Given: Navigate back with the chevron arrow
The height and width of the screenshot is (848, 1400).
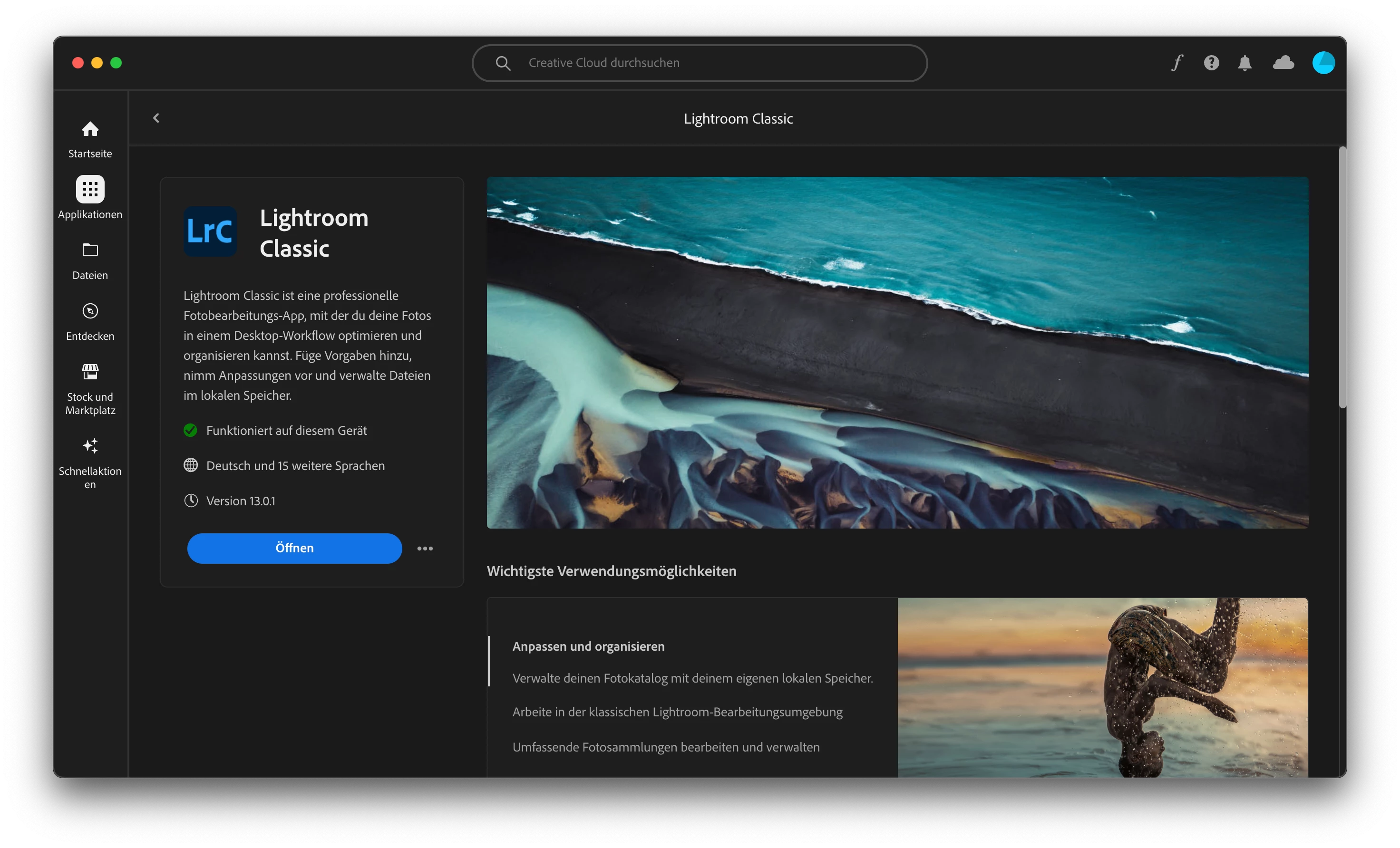Looking at the screenshot, I should [x=156, y=118].
